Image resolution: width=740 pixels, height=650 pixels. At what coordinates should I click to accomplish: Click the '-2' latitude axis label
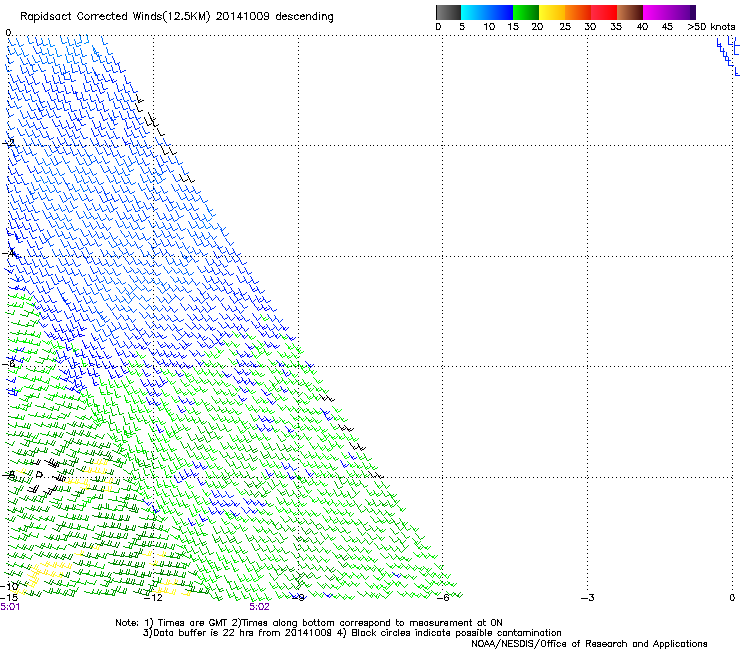[8, 143]
